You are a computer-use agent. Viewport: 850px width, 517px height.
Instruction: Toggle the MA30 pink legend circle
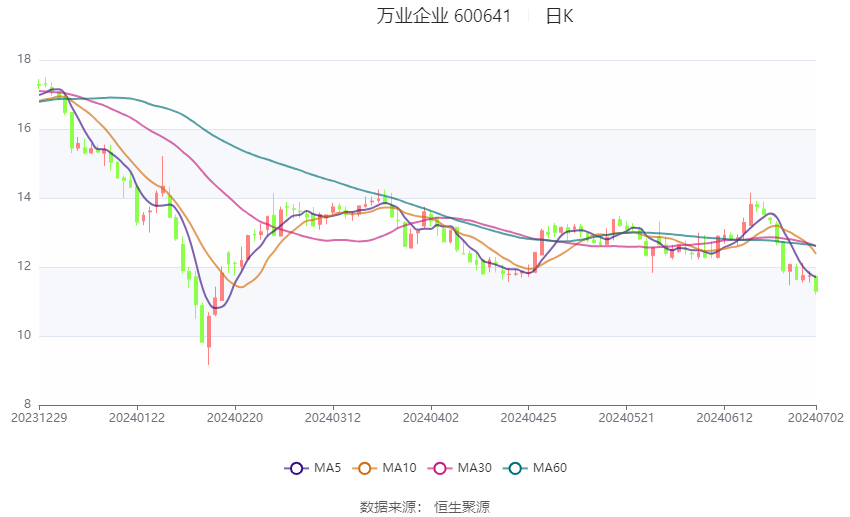pos(440,468)
